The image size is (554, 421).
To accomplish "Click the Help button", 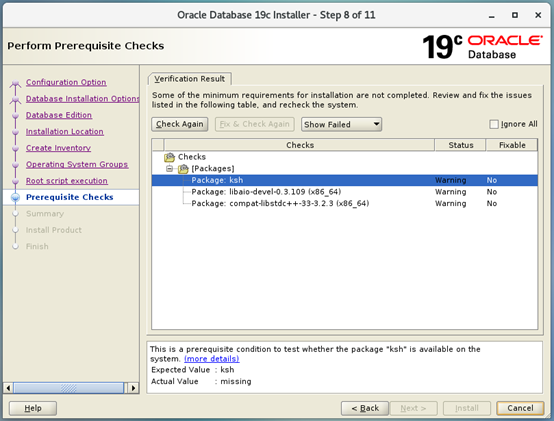I will click(33, 408).
